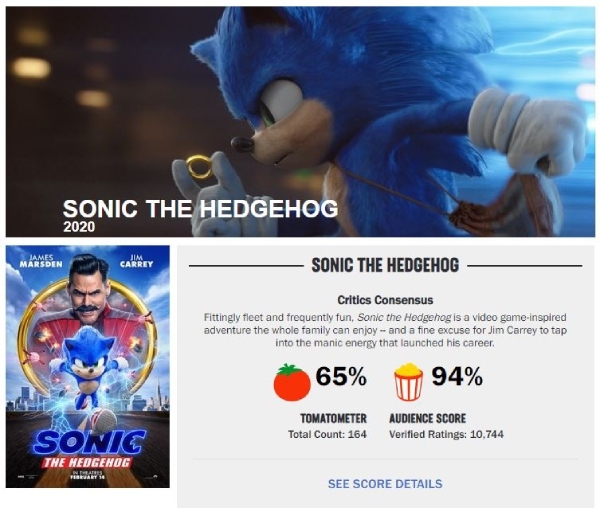Select the 65% Tomatometer score
The image size is (600, 508).
point(341,378)
